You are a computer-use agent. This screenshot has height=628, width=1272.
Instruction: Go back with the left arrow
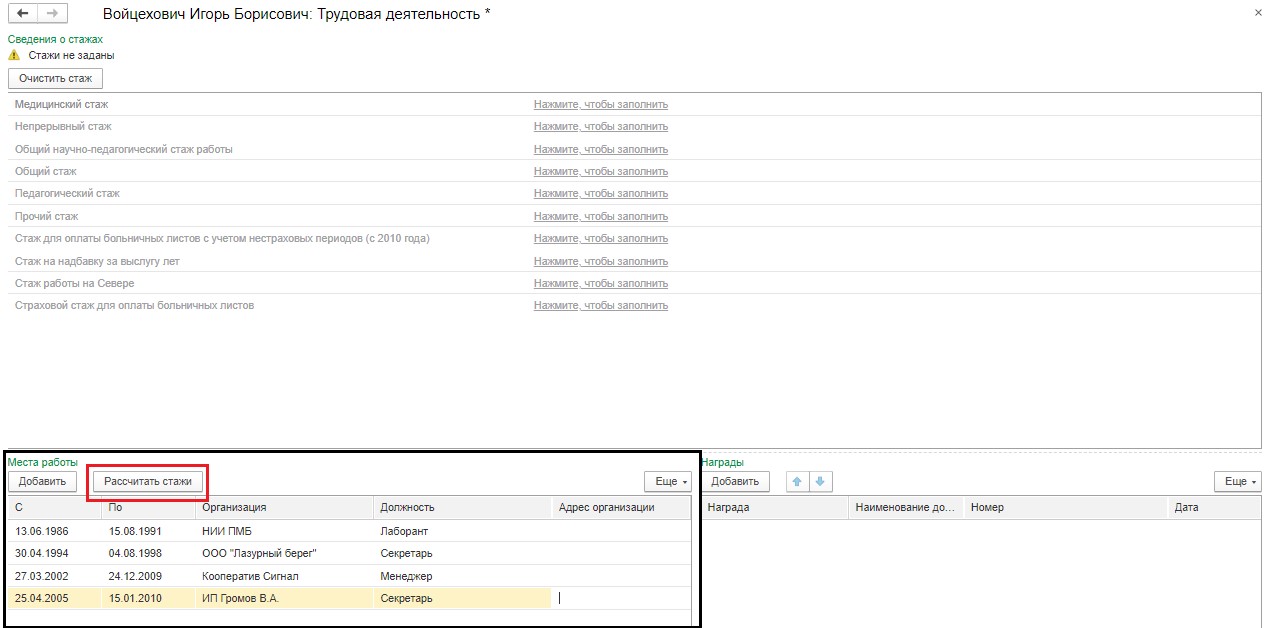tap(22, 14)
